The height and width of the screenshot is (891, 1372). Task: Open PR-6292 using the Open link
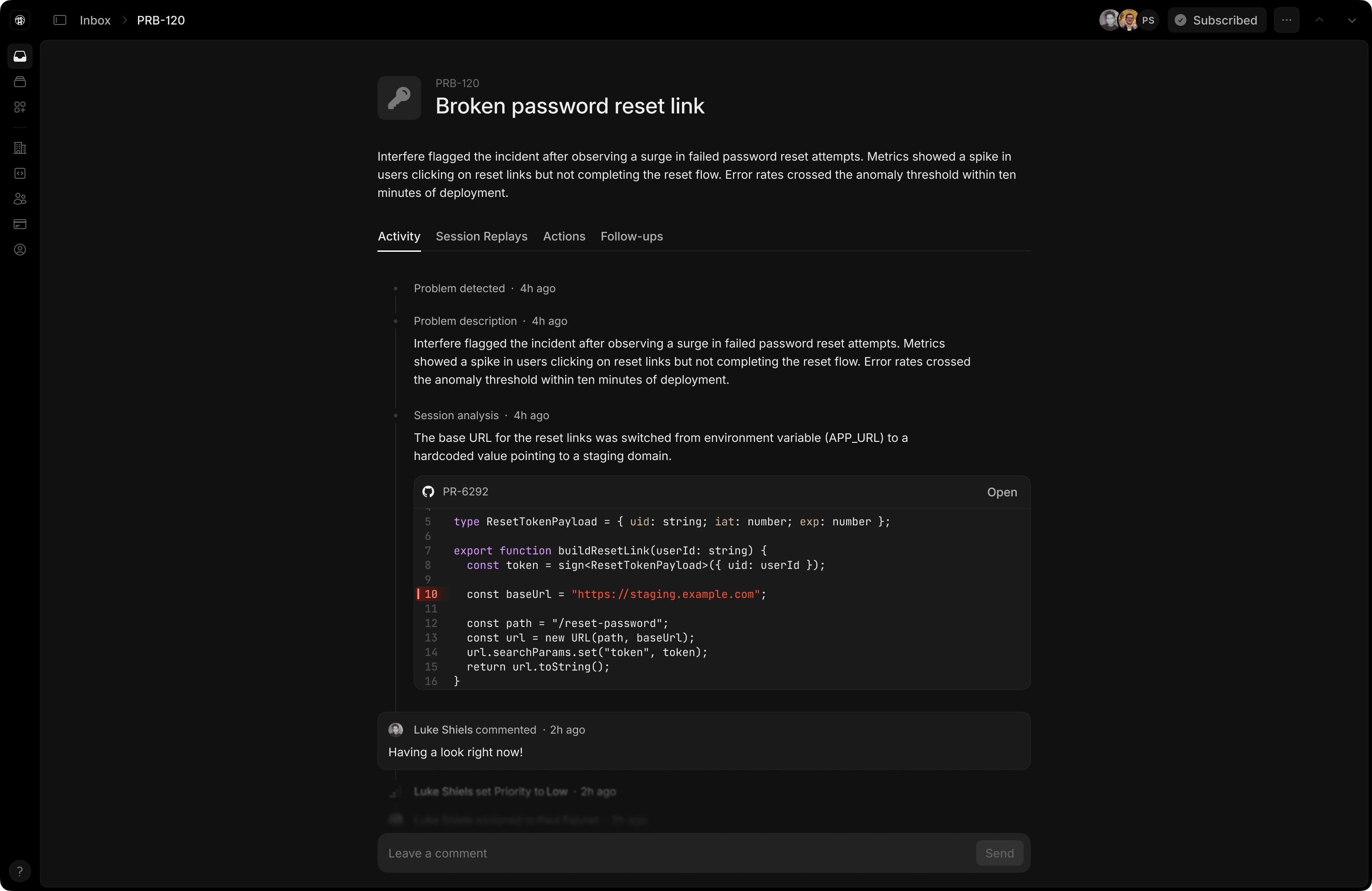tap(1001, 492)
